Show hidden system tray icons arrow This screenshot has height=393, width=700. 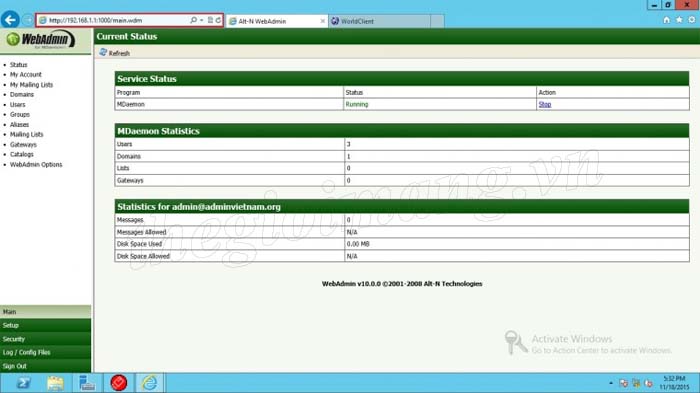[611, 383]
